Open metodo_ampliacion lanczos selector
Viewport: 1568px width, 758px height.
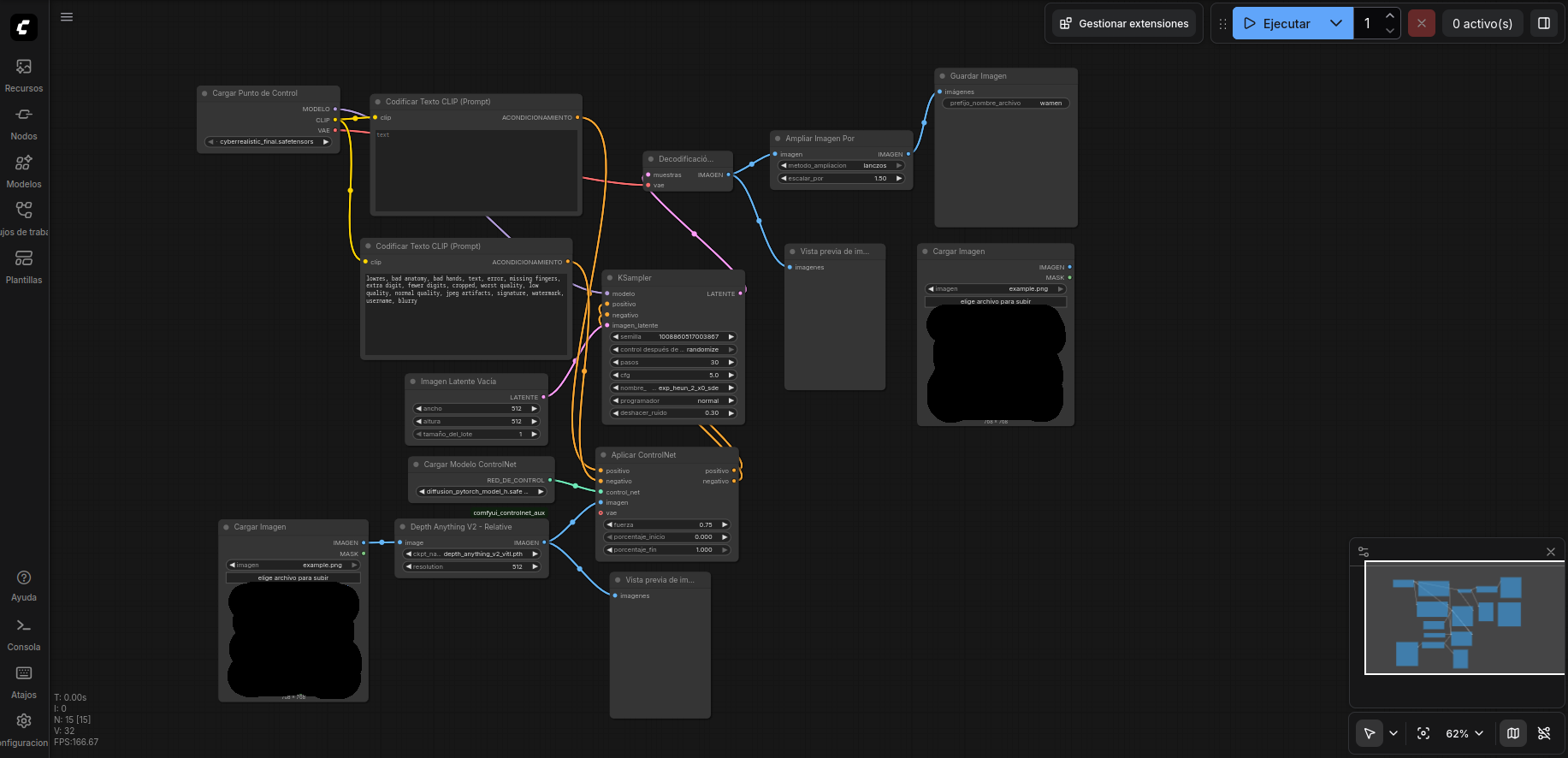(842, 166)
